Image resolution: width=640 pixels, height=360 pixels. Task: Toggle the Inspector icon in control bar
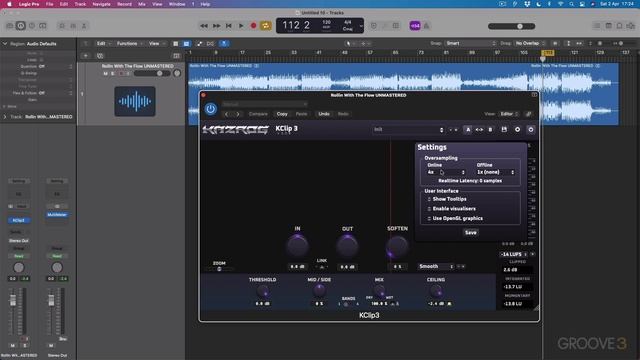[x=20, y=26]
